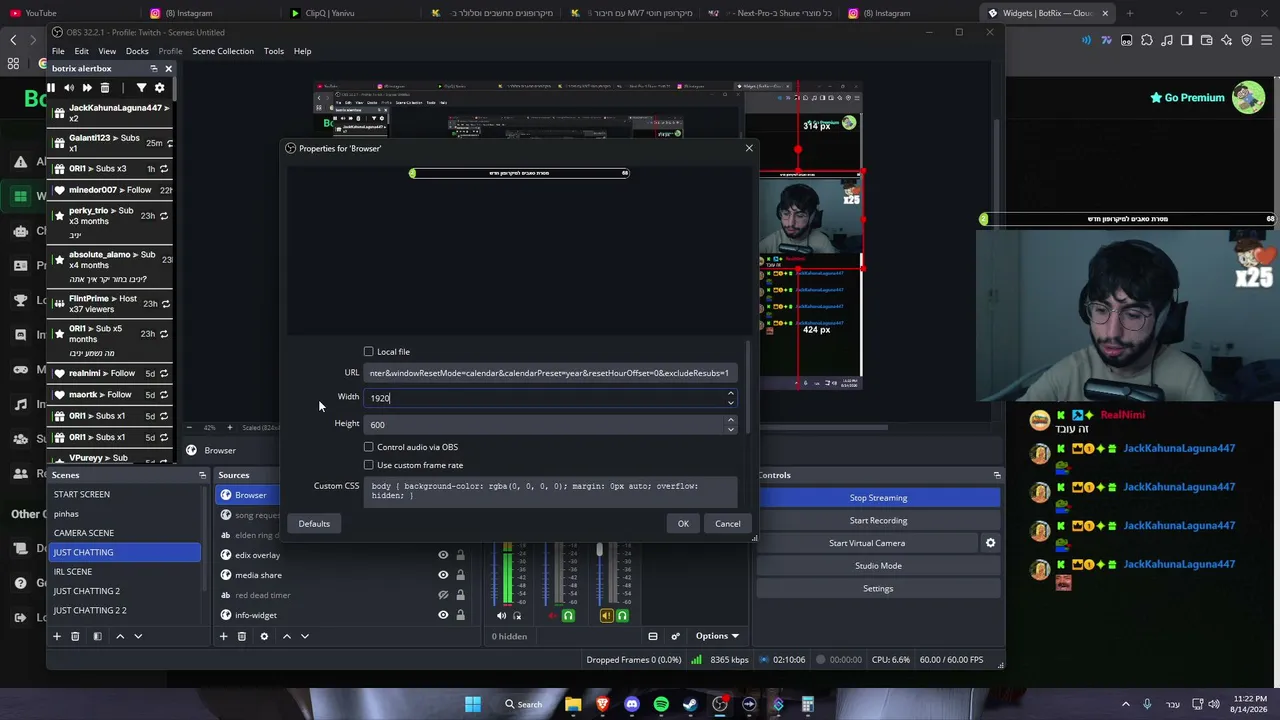The image size is (1280, 720).
Task: Switch audio mixer layout icon
Action: pos(653,636)
